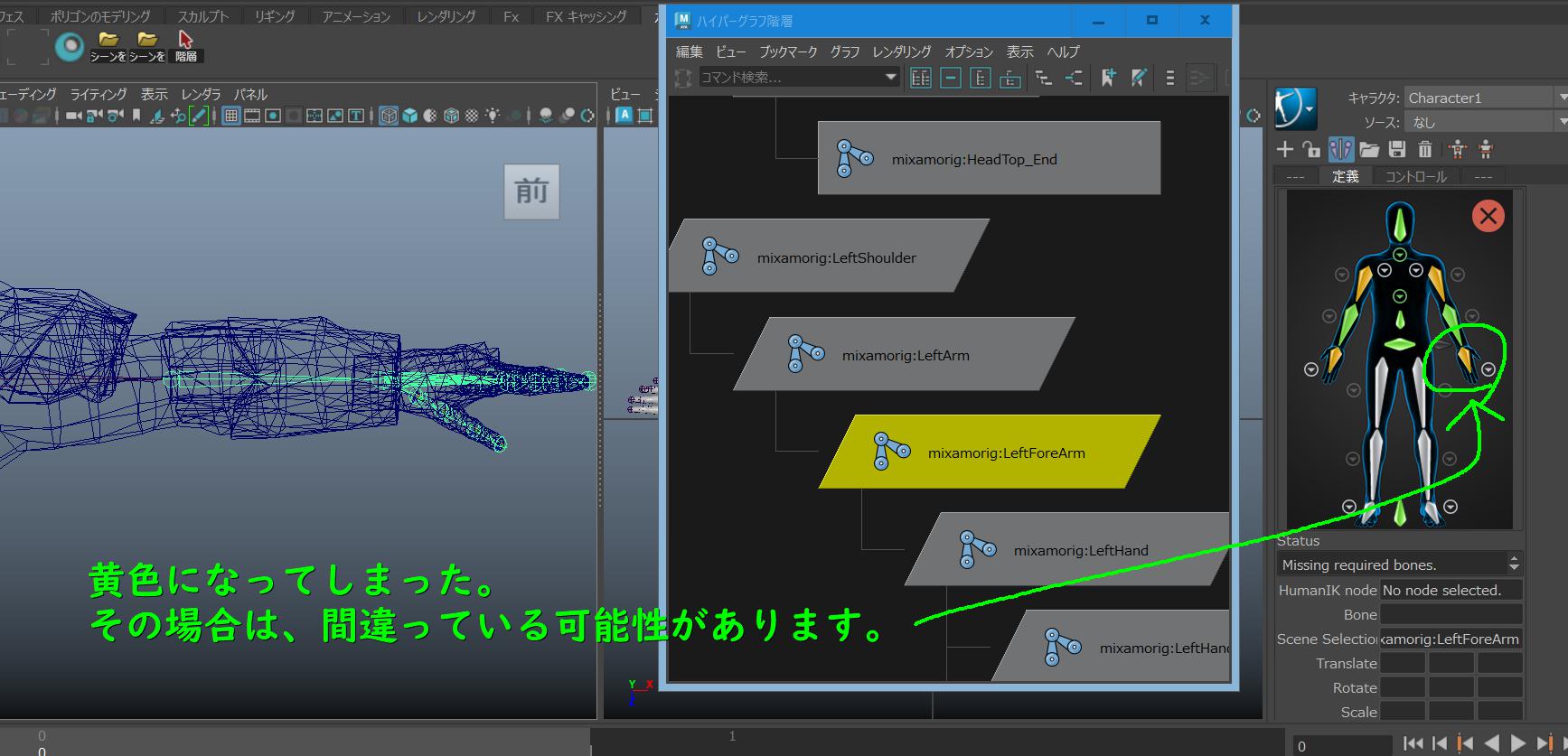Image resolution: width=1568 pixels, height=756 pixels.
Task: Open the ソース dropdown showing なし
Action: tap(1486, 122)
